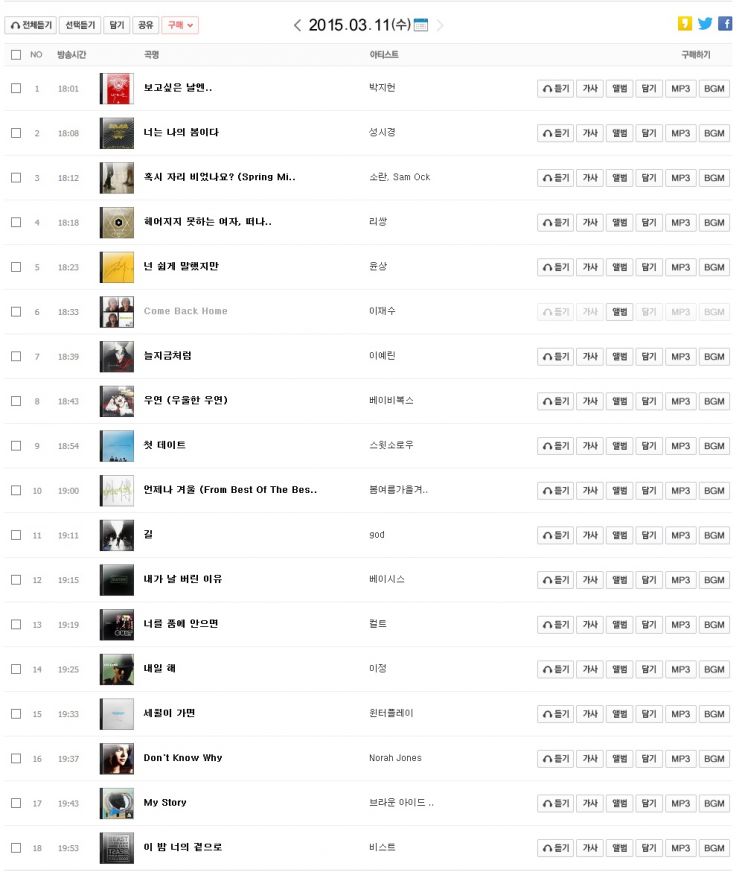The width and height of the screenshot is (742, 872).
Task: View lyrics (가사) for 첫 데이트
Action: tap(590, 446)
